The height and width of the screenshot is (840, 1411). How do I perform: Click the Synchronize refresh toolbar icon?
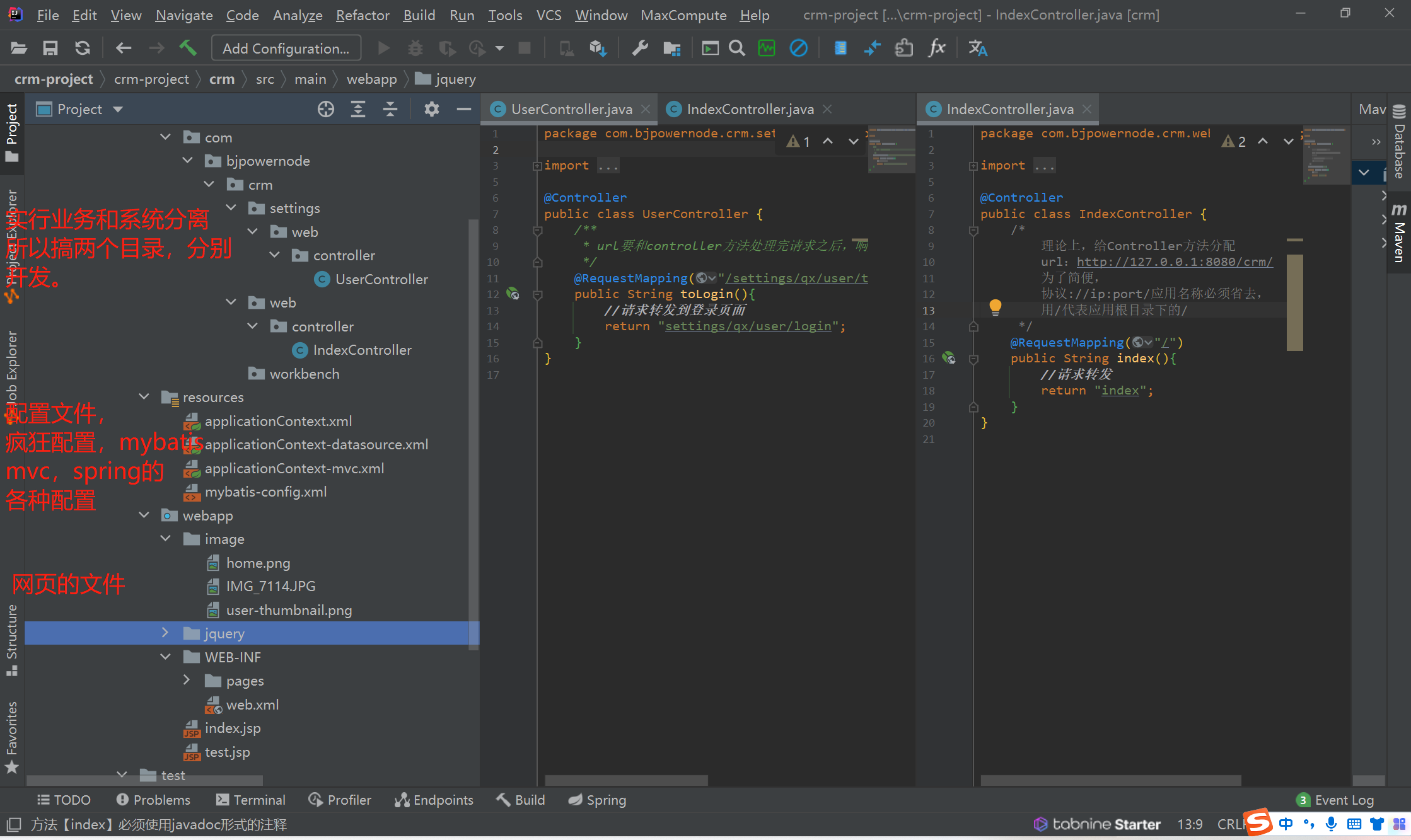(x=82, y=48)
